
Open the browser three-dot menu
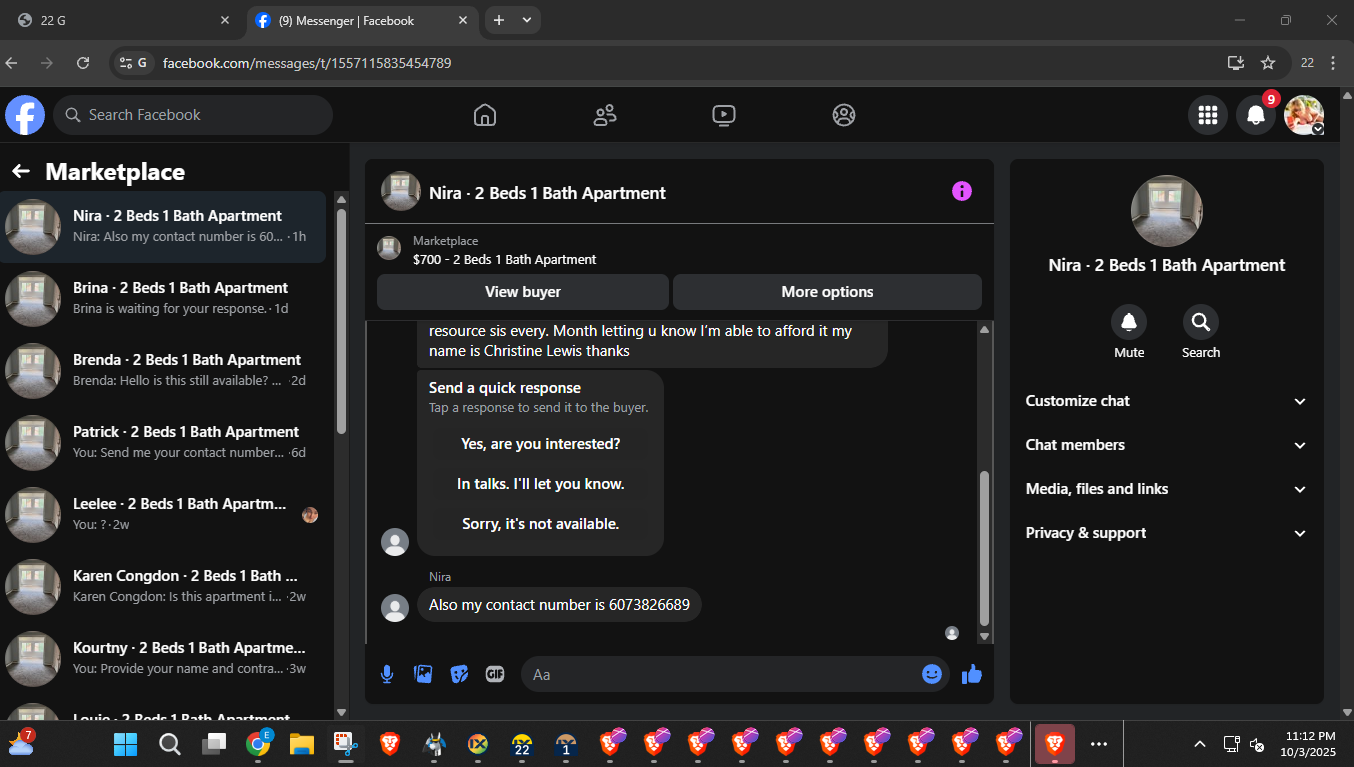point(1334,63)
